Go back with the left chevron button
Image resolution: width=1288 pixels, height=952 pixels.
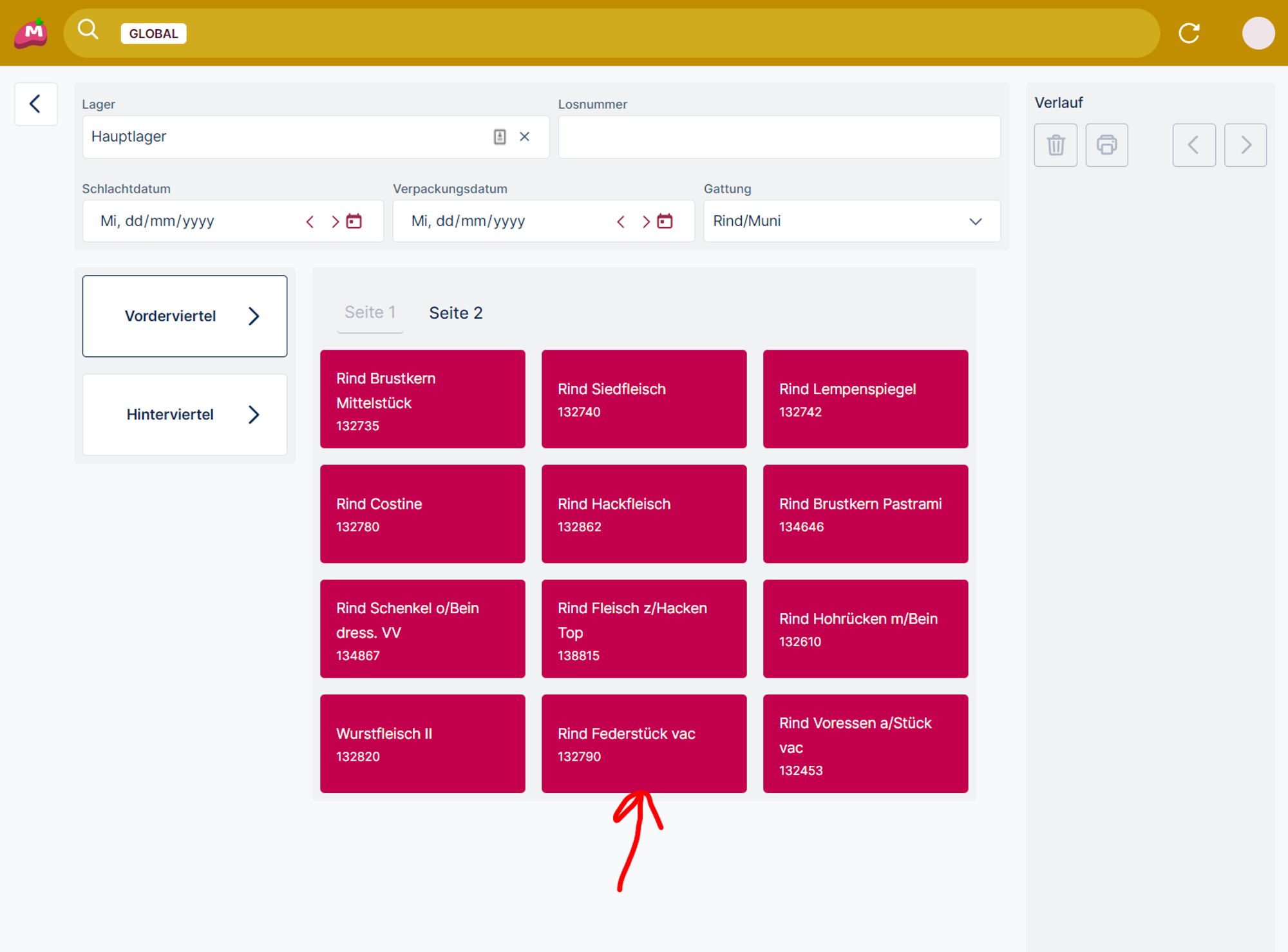tap(36, 104)
